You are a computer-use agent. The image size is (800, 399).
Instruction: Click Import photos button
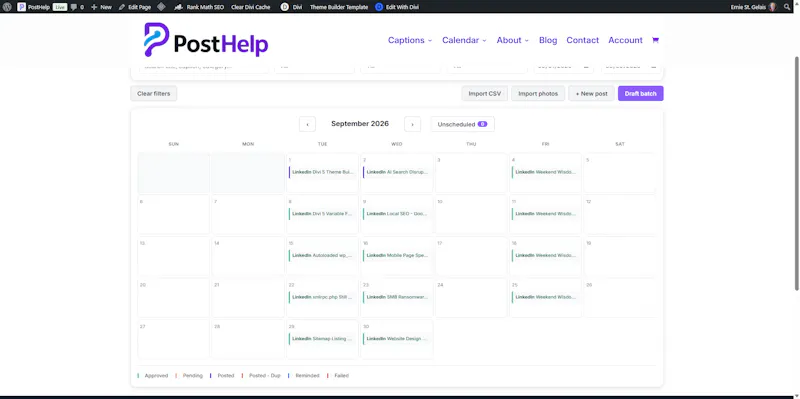[x=538, y=93]
